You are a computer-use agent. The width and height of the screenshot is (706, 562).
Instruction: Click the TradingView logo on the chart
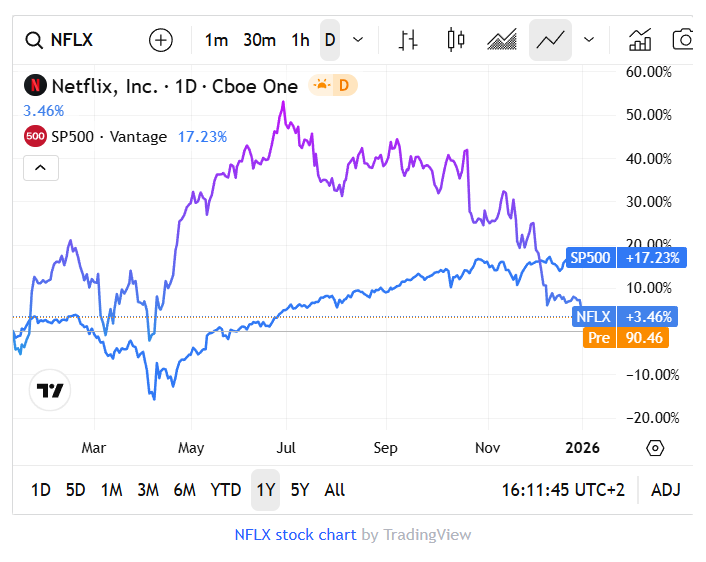50,390
